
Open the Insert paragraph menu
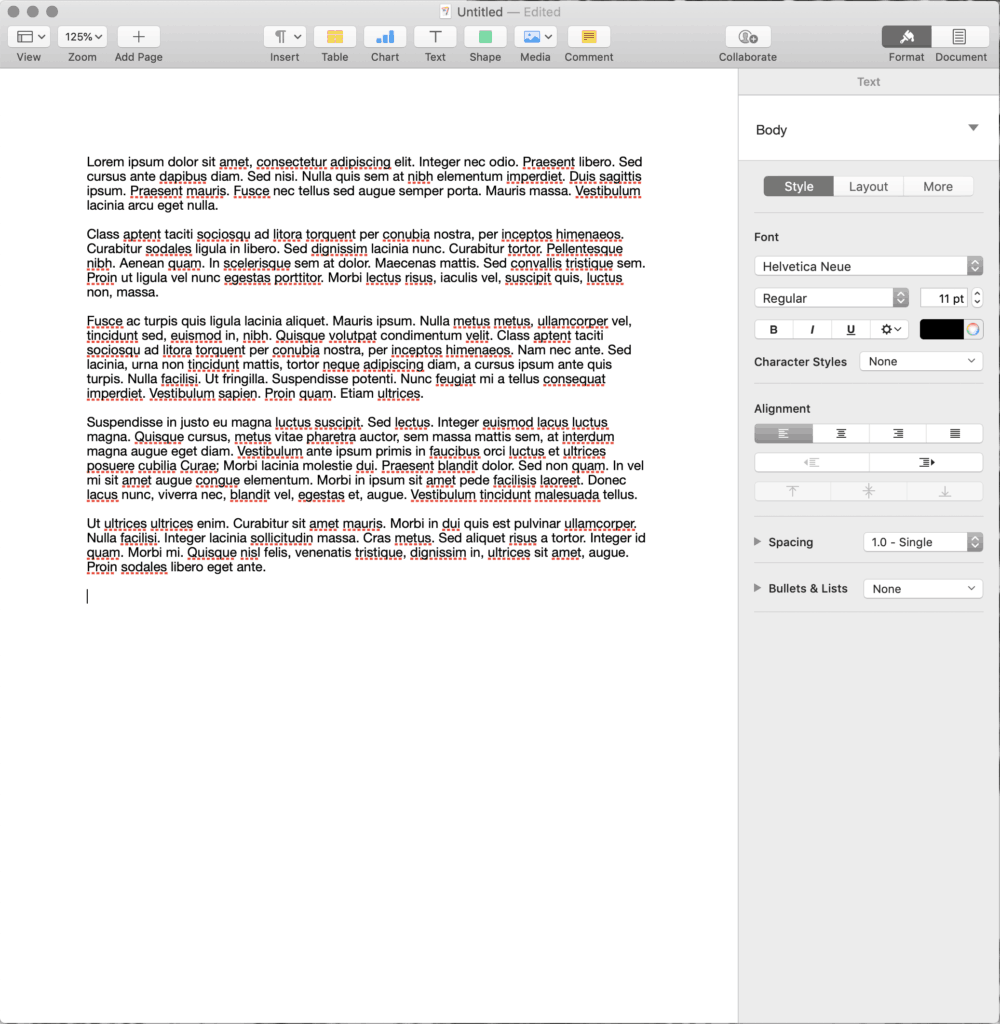click(x=285, y=37)
